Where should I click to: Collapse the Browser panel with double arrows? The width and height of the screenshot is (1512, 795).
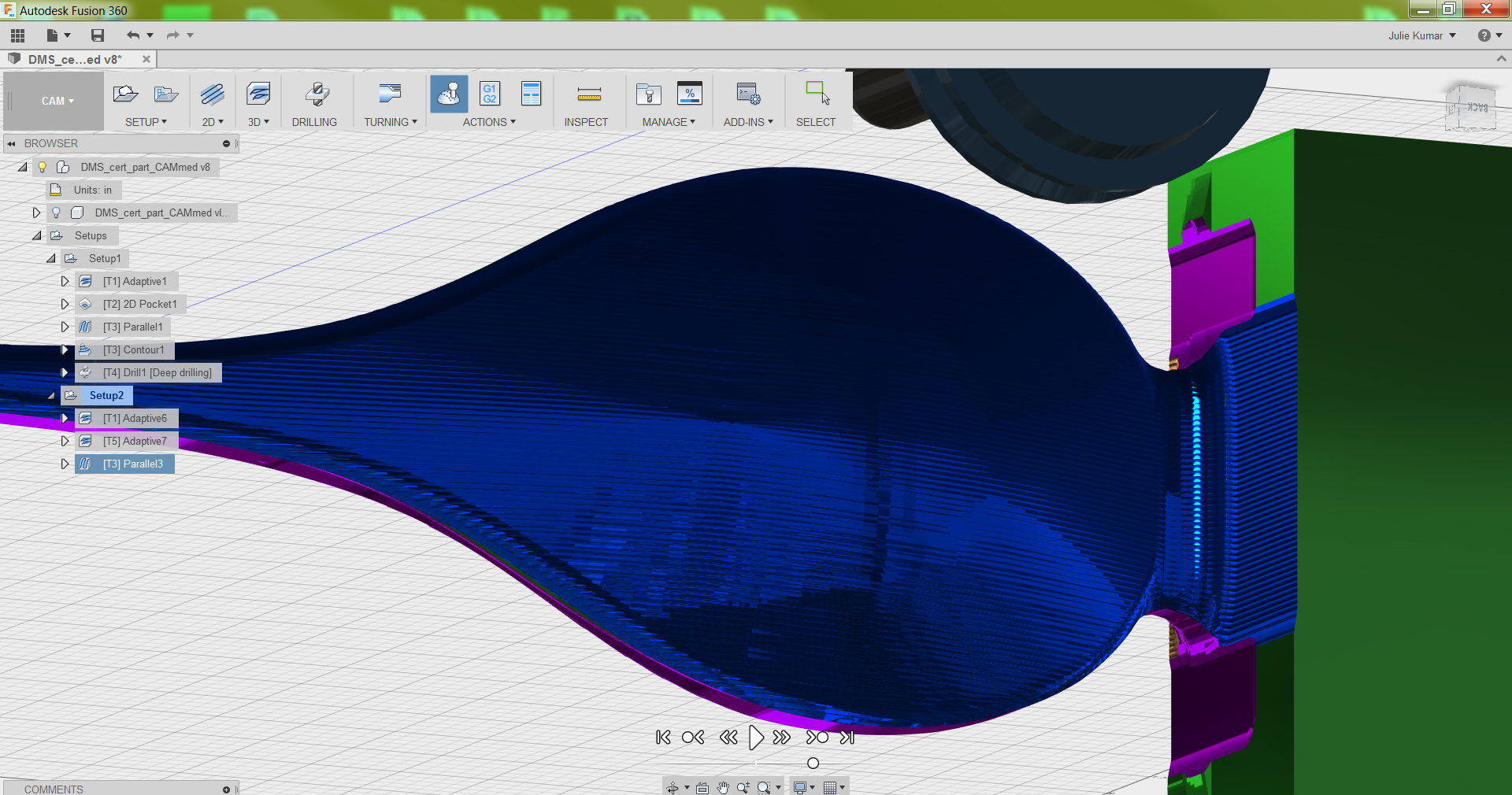(11, 144)
